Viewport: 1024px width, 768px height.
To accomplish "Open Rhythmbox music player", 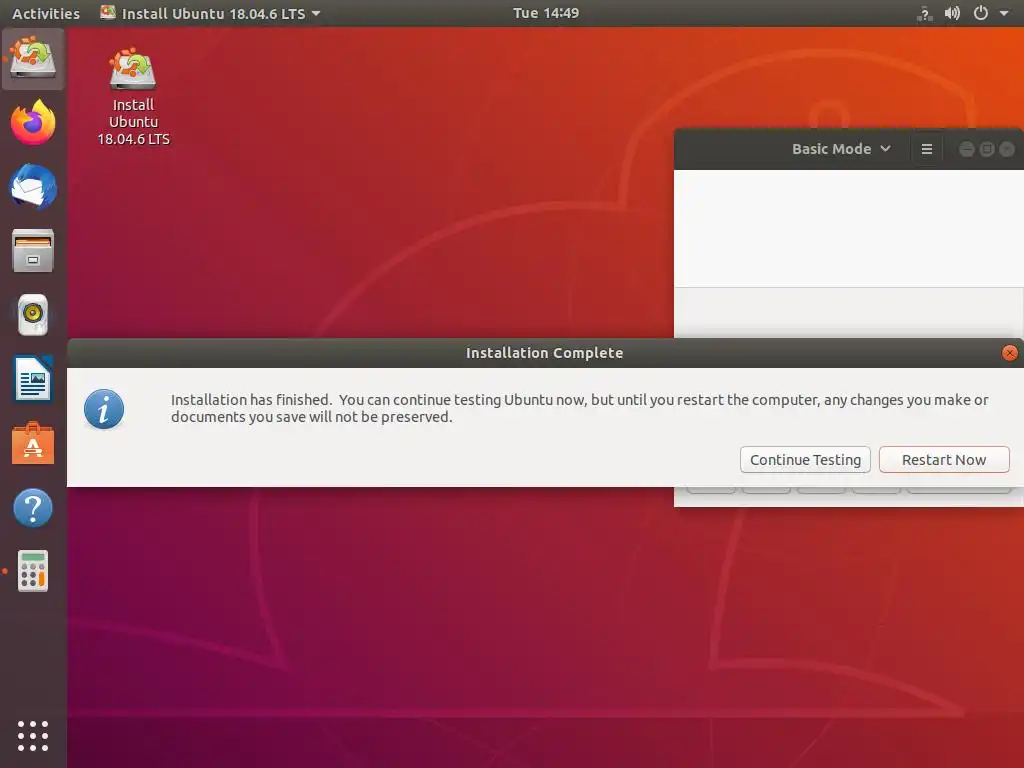I will [x=33, y=315].
